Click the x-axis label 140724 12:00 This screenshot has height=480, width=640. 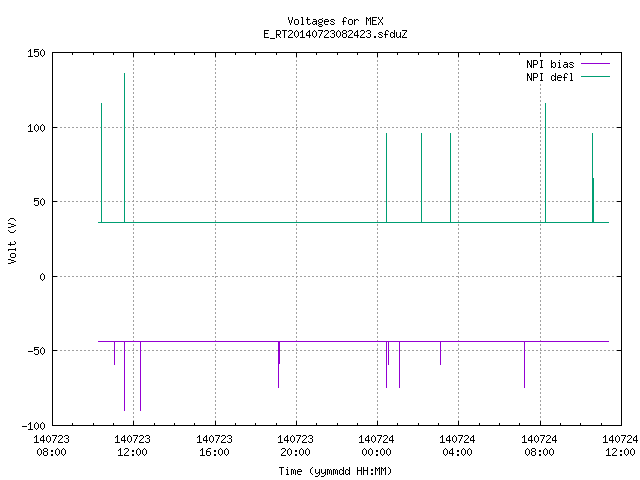[620, 445]
